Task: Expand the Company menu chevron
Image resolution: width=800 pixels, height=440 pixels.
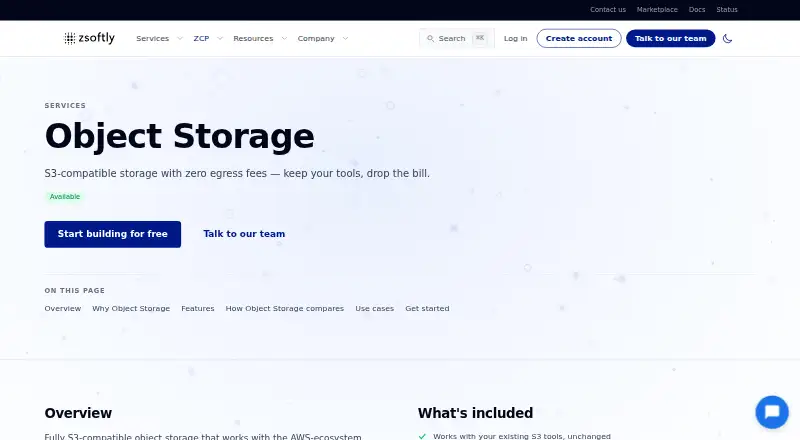Action: (x=345, y=38)
